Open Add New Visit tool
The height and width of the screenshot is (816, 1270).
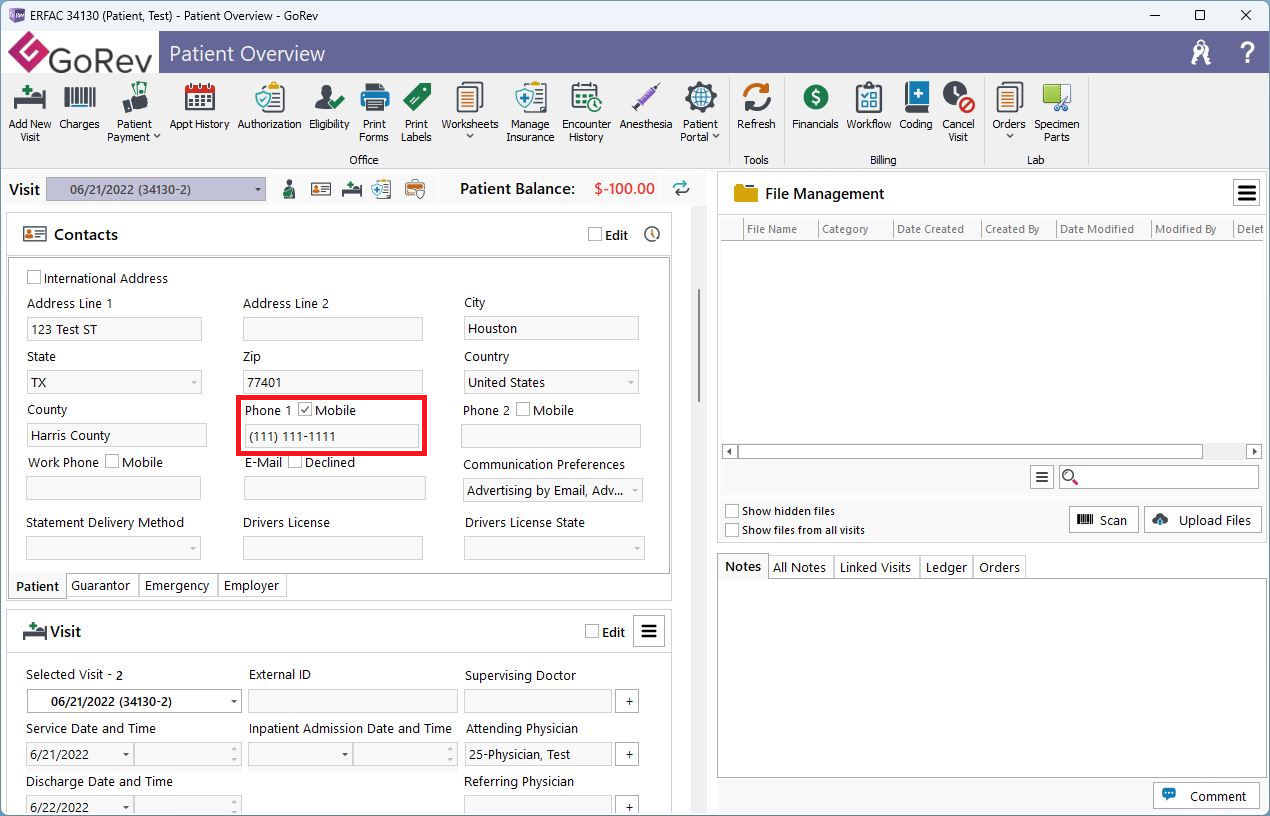click(x=30, y=112)
